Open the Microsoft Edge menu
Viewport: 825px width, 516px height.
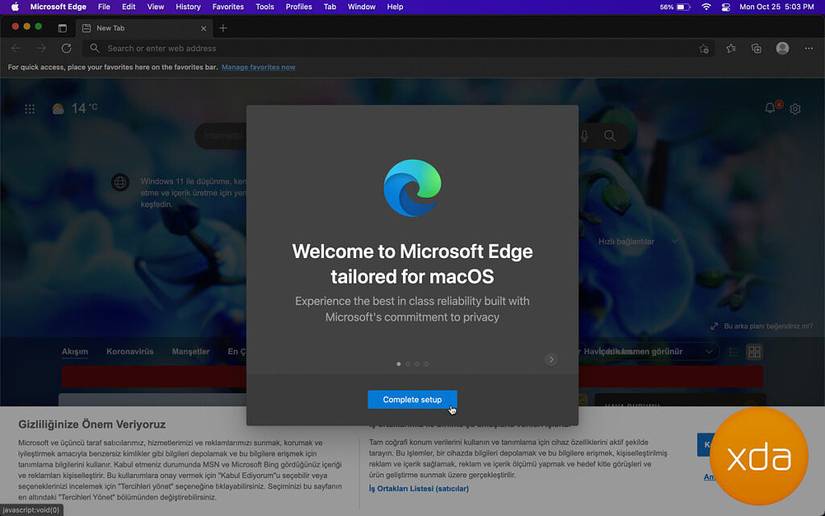[x=58, y=7]
